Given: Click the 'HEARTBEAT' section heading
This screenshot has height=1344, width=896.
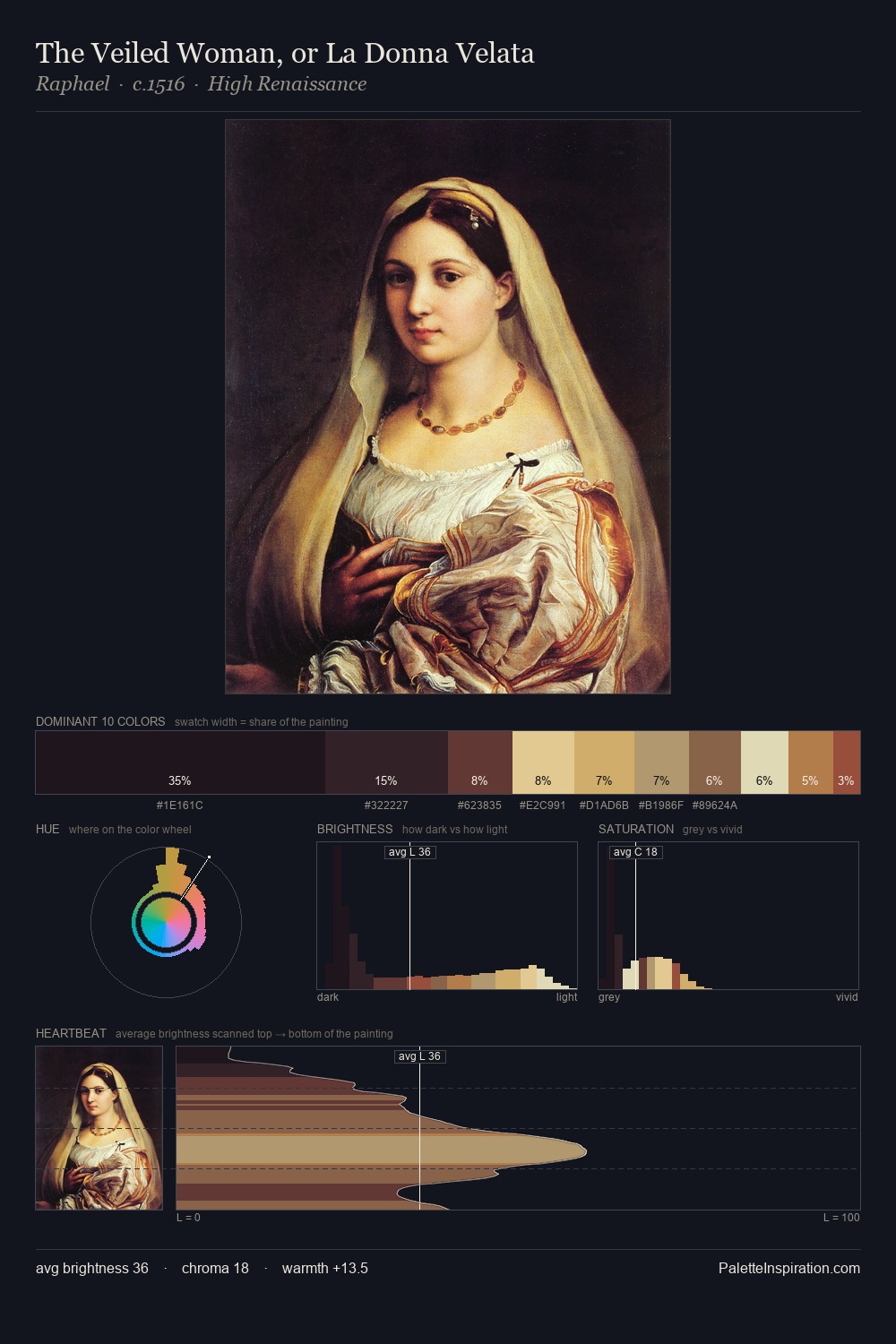Looking at the screenshot, I should (71, 1033).
